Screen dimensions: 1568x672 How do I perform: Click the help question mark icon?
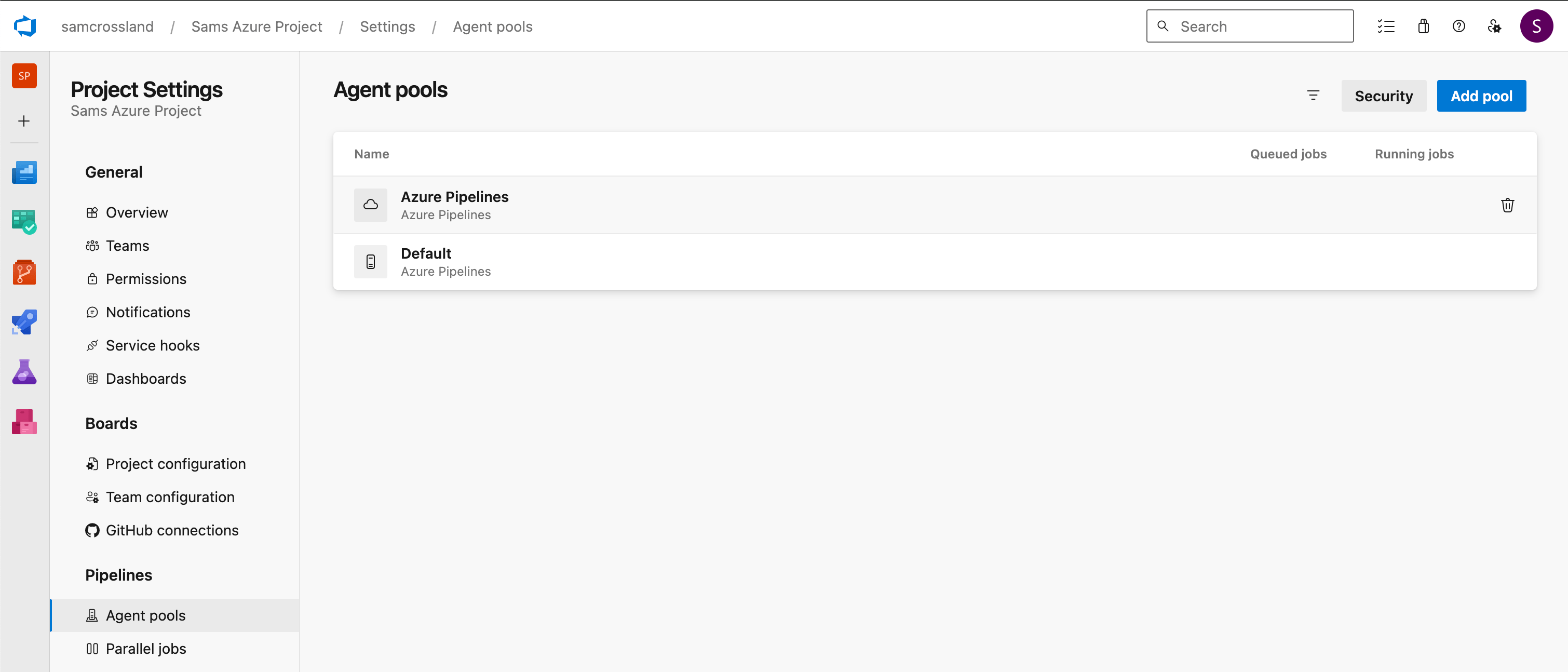[1459, 26]
